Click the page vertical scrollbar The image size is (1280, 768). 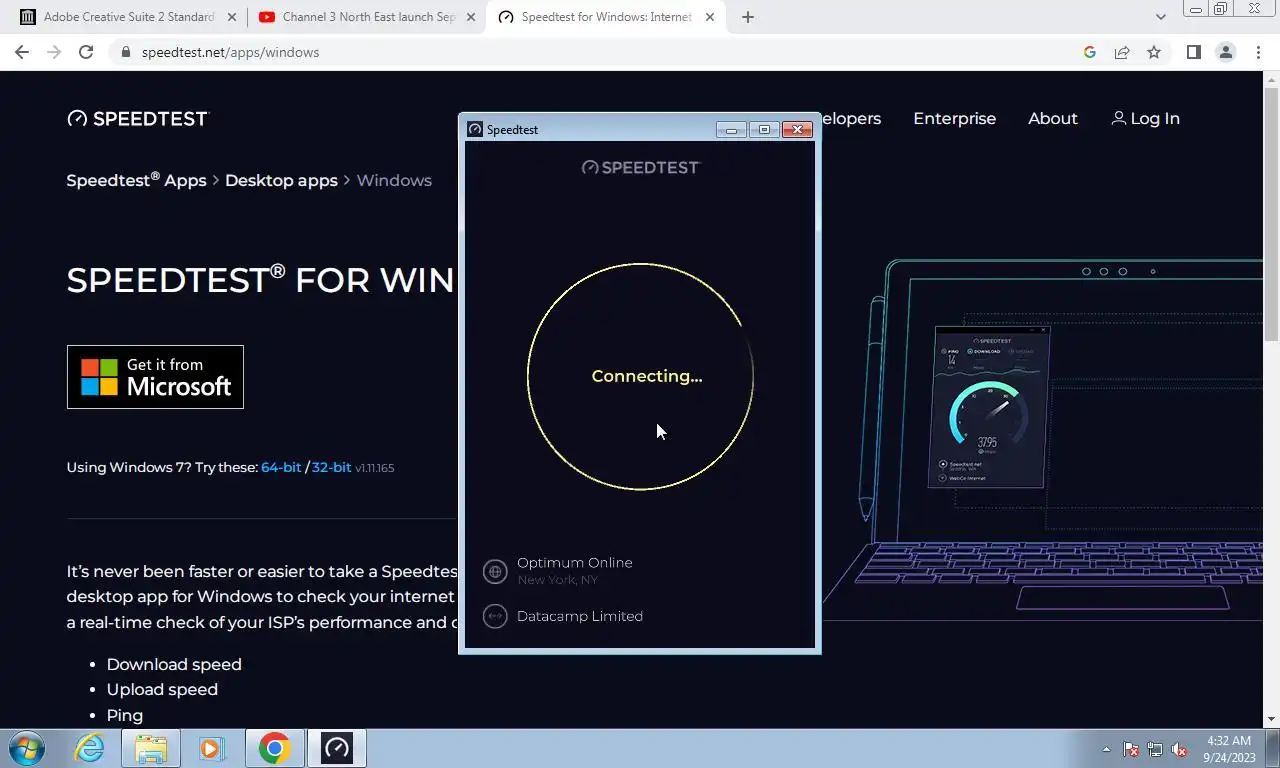[x=1271, y=215]
